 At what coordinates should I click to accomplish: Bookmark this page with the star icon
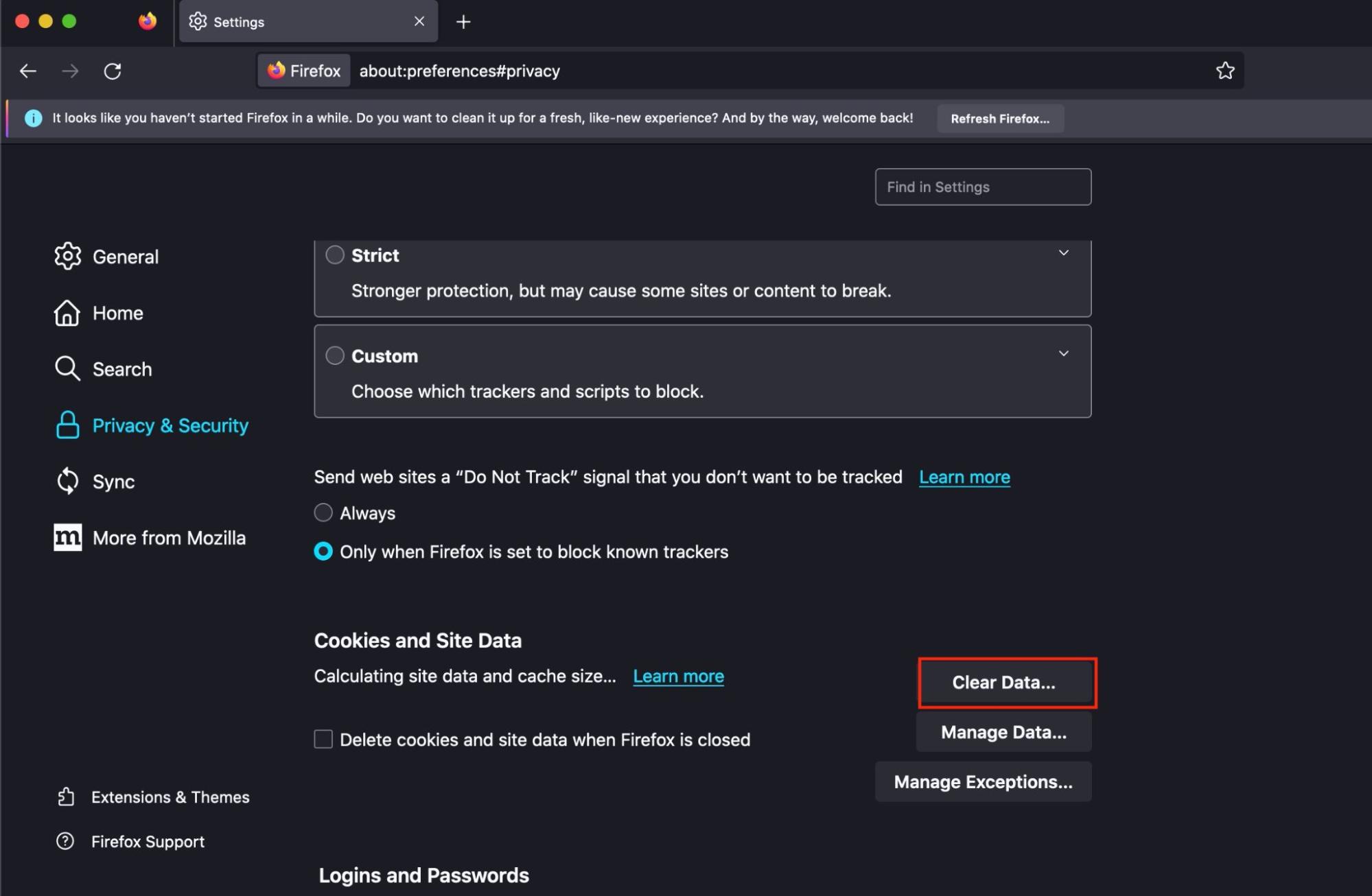click(1225, 71)
